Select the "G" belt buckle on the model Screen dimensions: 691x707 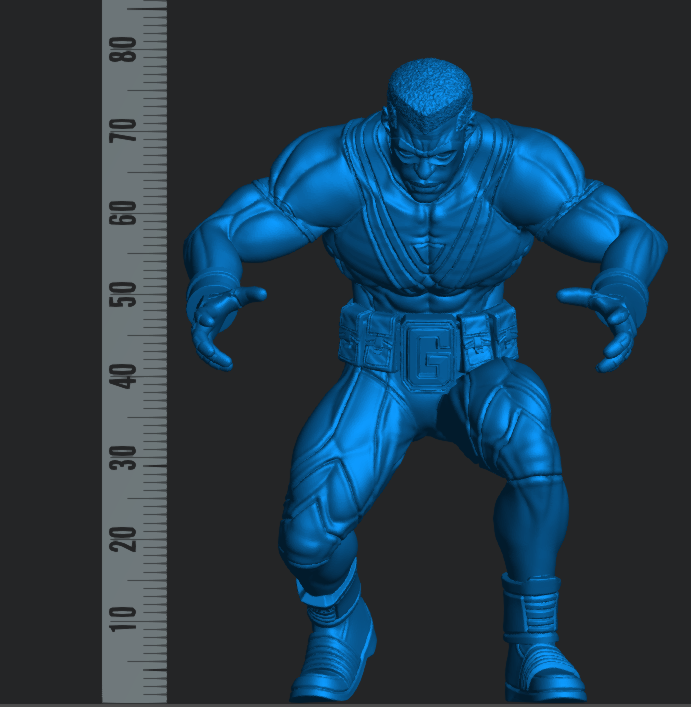[429, 354]
